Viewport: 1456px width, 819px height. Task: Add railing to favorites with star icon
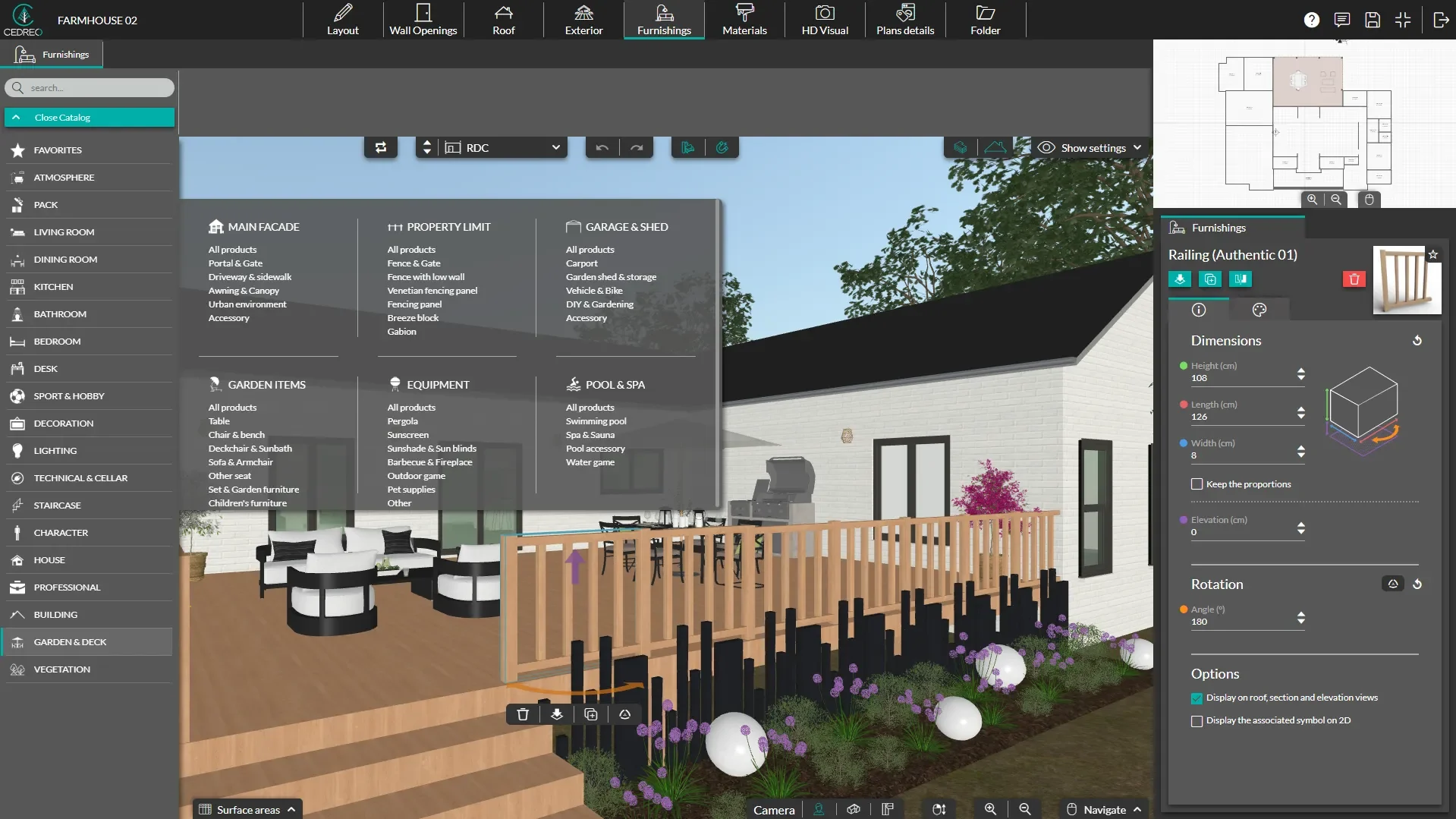click(1432, 254)
